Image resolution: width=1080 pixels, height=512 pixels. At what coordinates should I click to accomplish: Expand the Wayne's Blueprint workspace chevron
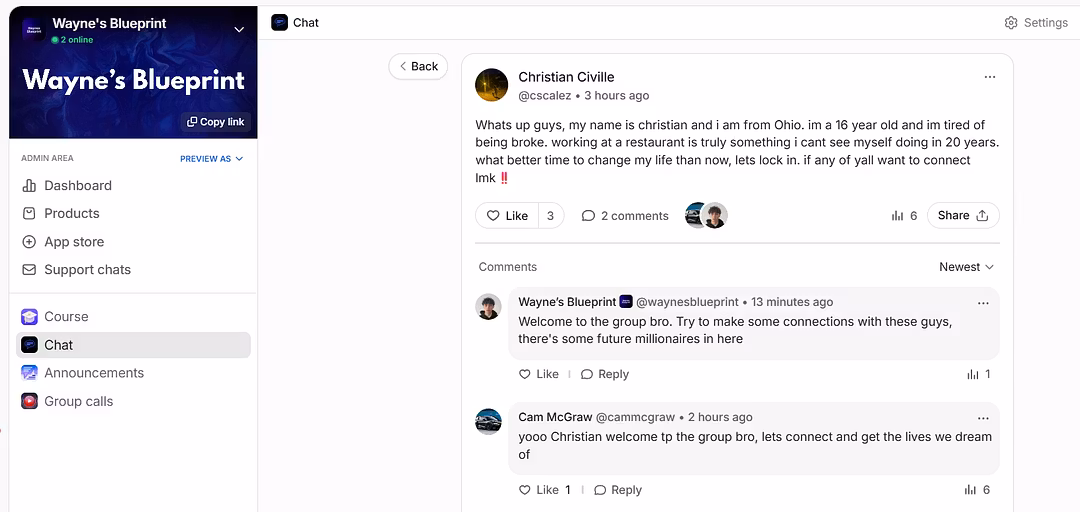[239, 30]
